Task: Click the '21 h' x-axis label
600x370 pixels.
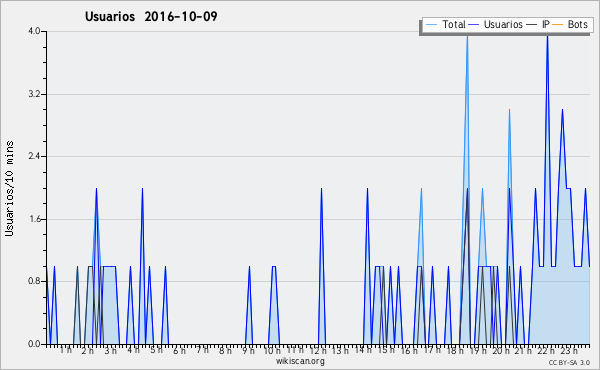Action: click(x=523, y=350)
